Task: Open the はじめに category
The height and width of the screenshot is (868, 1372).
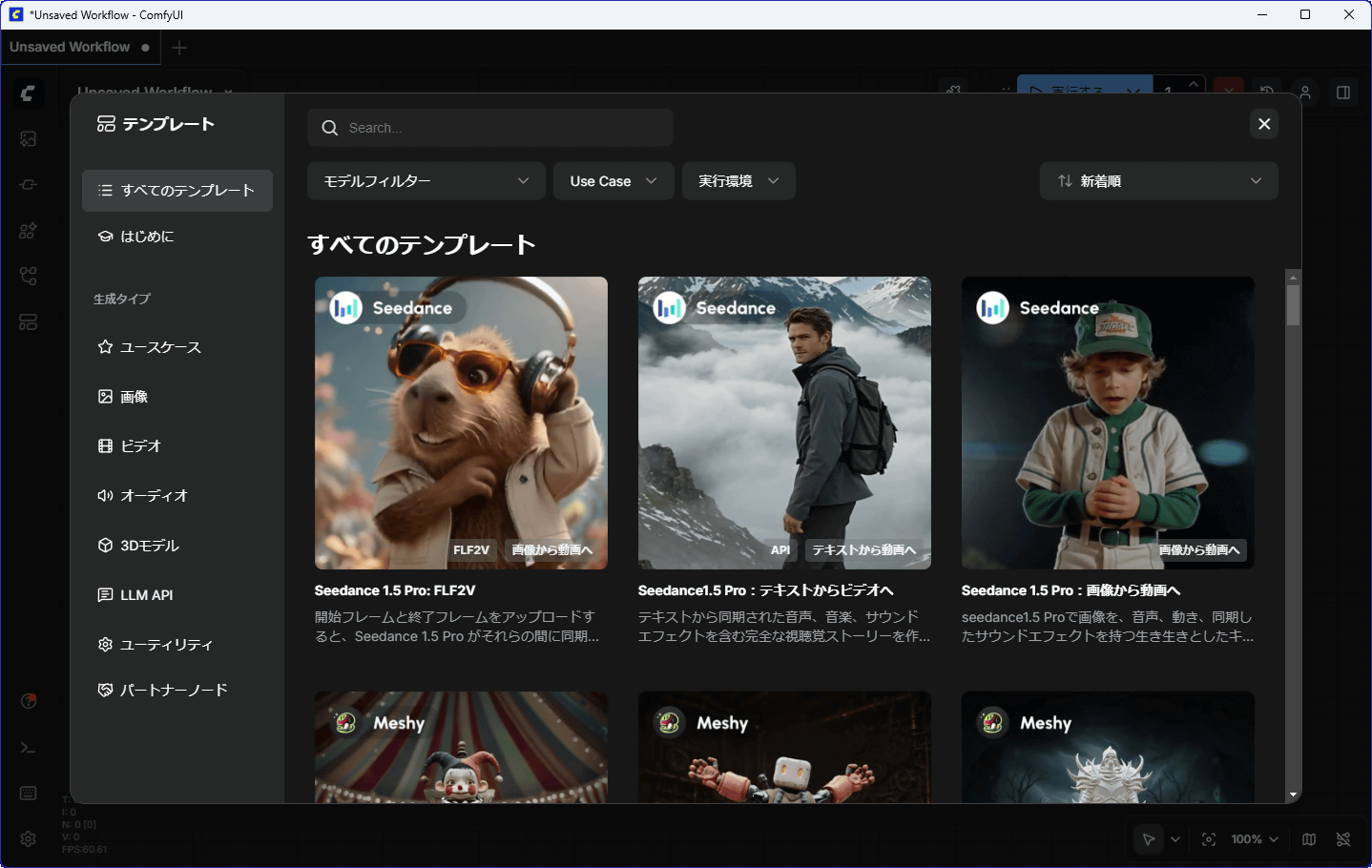Action: click(x=147, y=237)
